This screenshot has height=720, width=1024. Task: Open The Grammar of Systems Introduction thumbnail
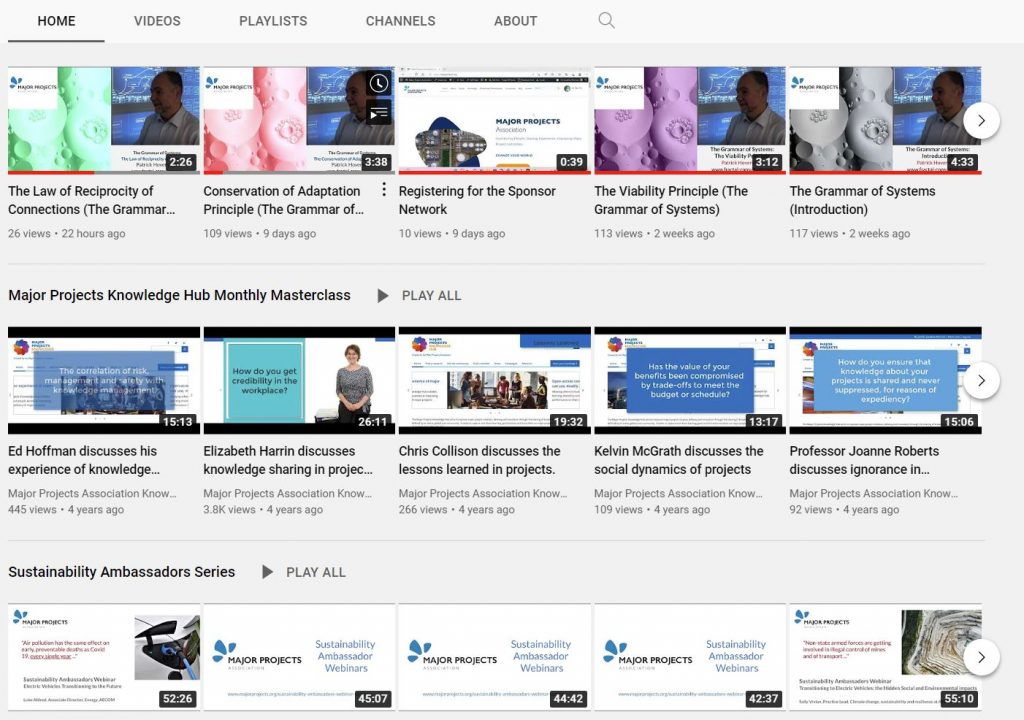[x=885, y=120]
